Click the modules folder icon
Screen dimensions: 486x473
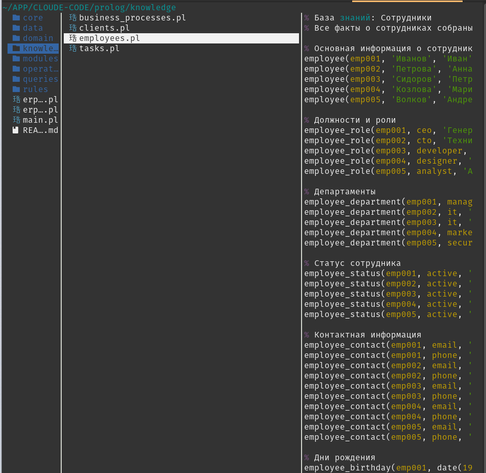point(16,59)
